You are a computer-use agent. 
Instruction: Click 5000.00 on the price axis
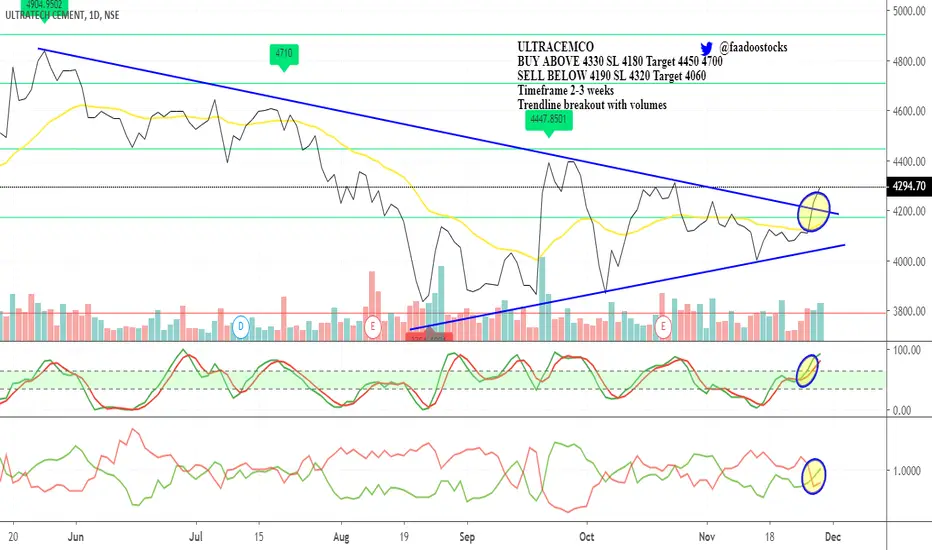tap(909, 11)
